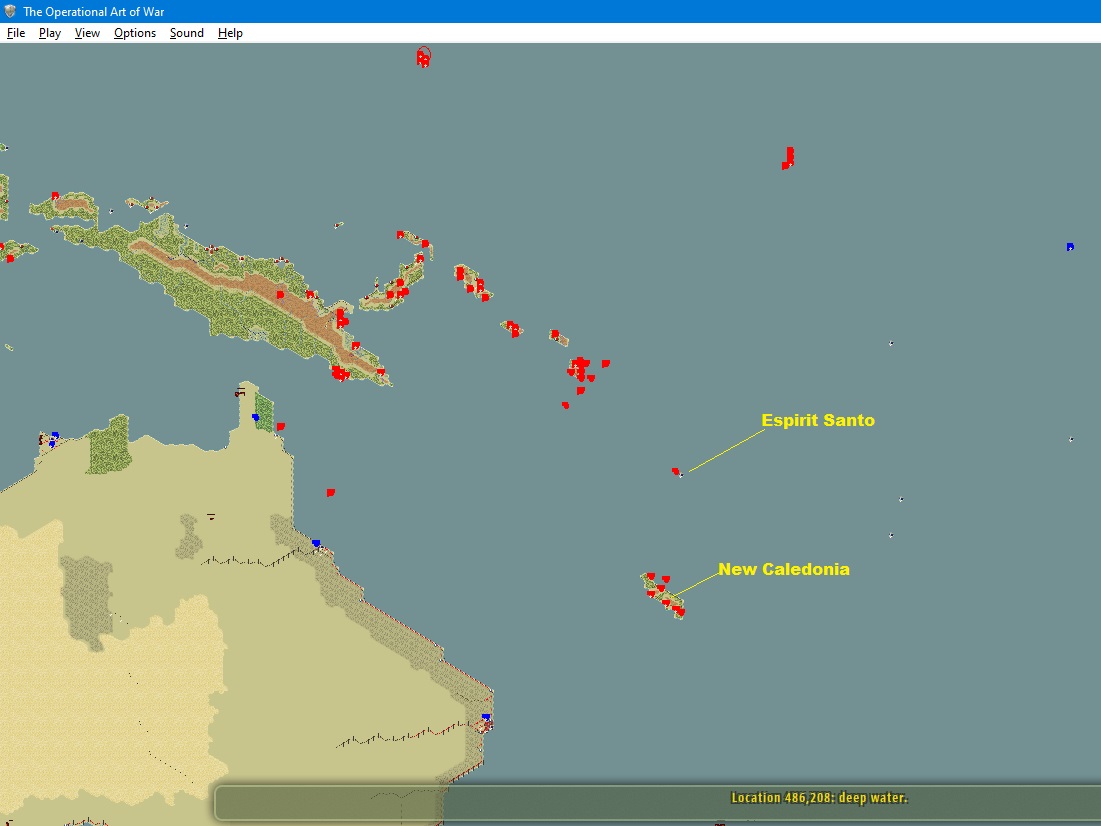Open the File menu
The height and width of the screenshot is (826, 1101).
[15, 33]
